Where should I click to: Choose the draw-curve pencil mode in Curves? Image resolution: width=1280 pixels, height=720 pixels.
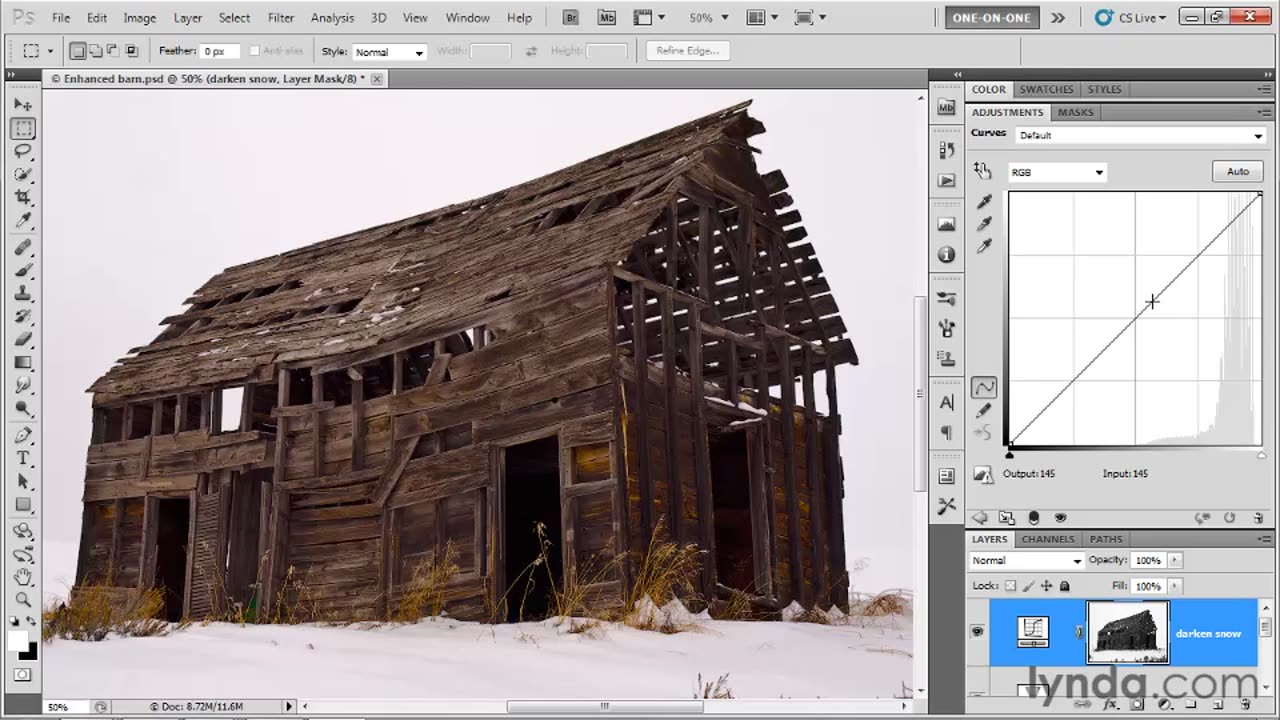984,410
